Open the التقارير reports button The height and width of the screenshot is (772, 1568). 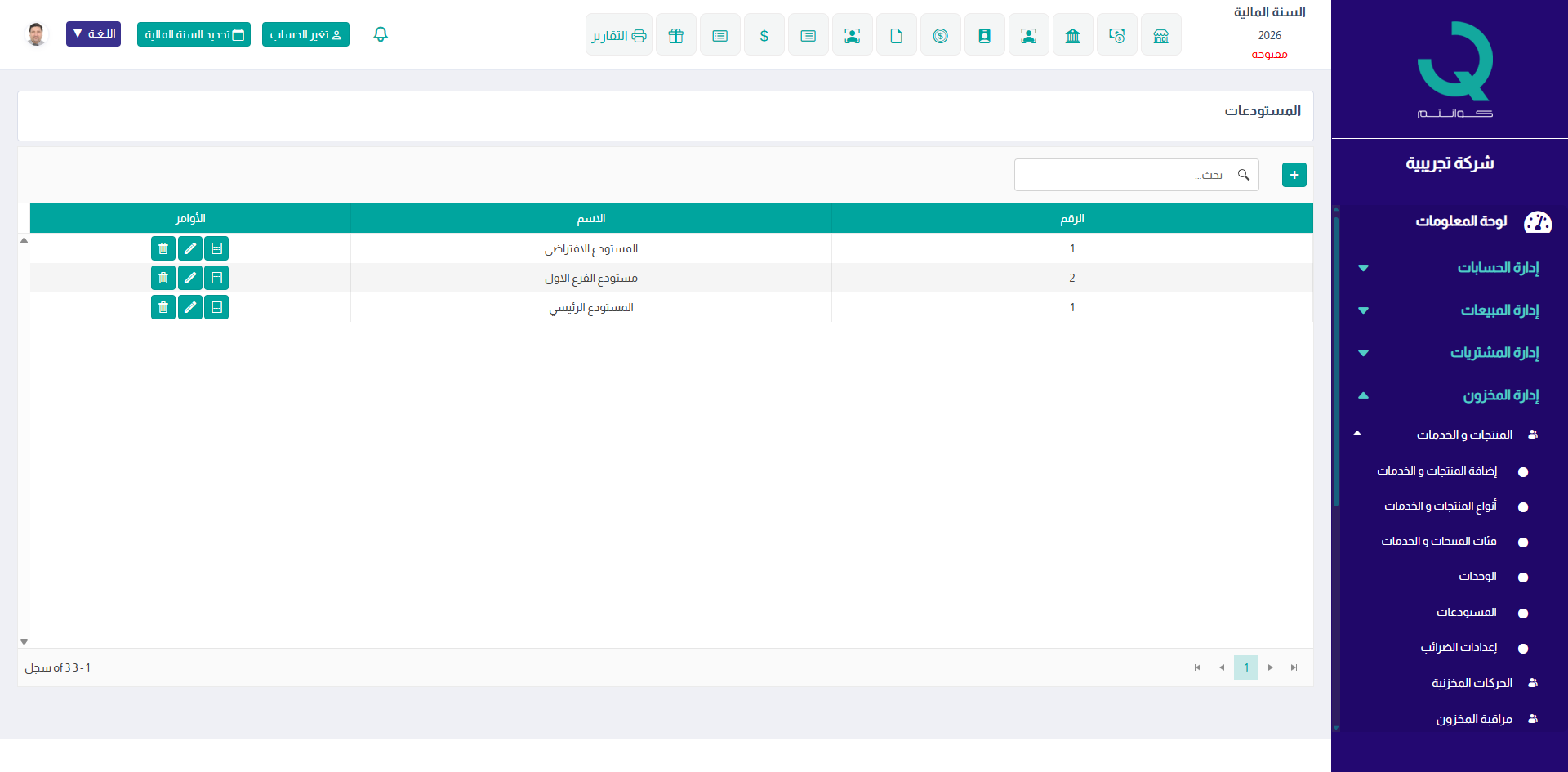tap(618, 35)
